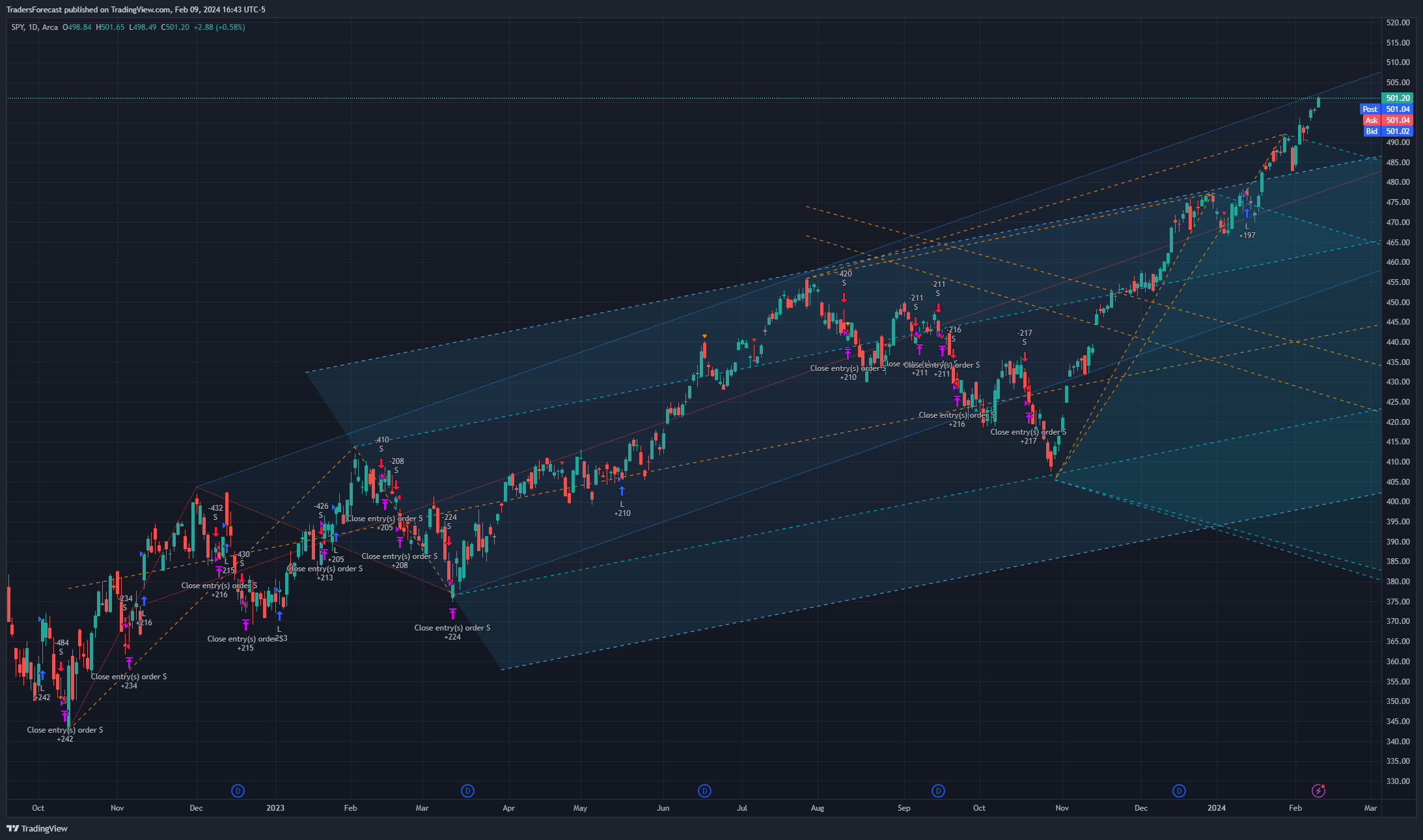Viewport: 1423px width, 840px height.
Task: Click the L498.49 low value
Action: (143, 27)
